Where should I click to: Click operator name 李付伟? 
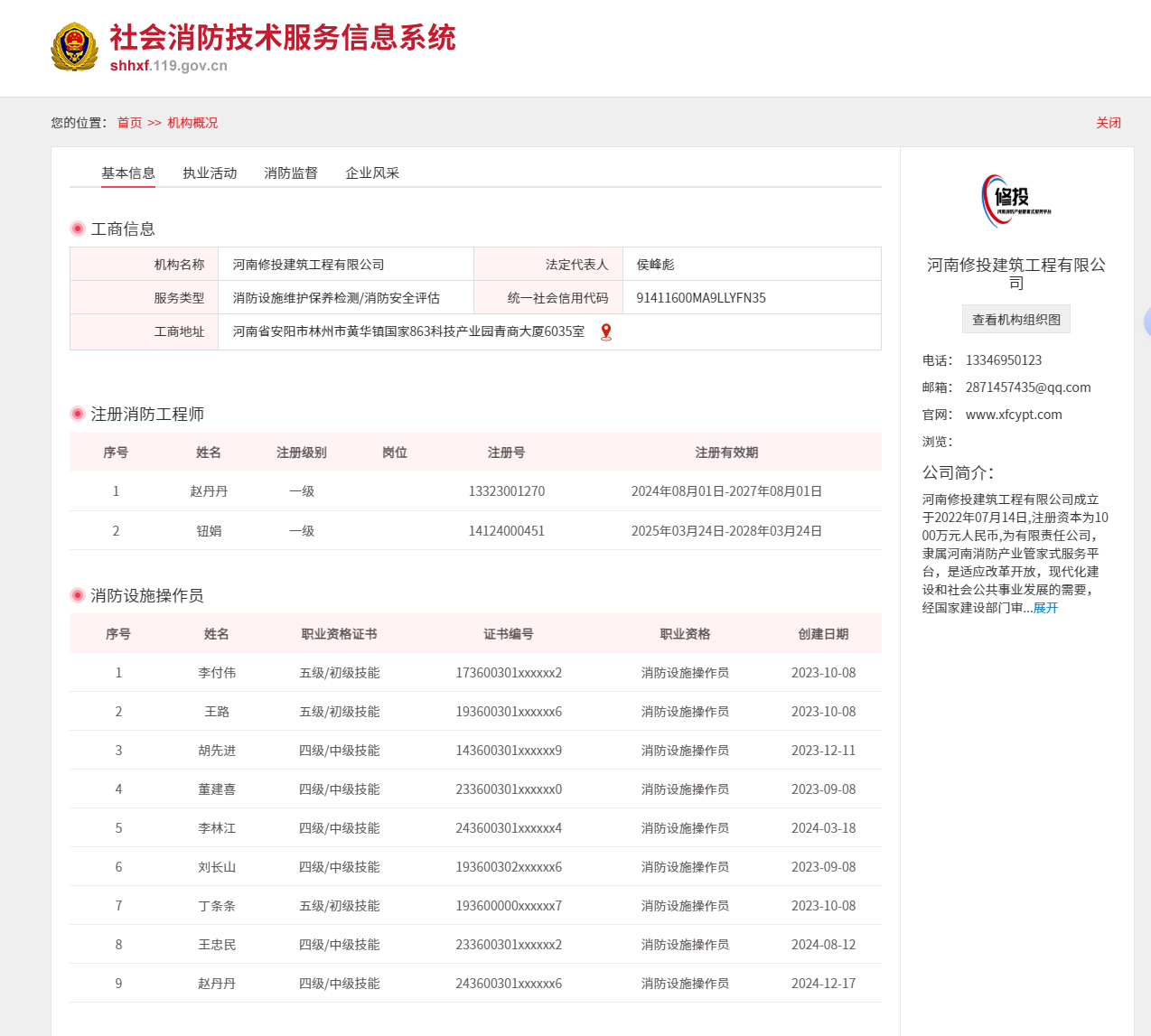pyautogui.click(x=217, y=673)
